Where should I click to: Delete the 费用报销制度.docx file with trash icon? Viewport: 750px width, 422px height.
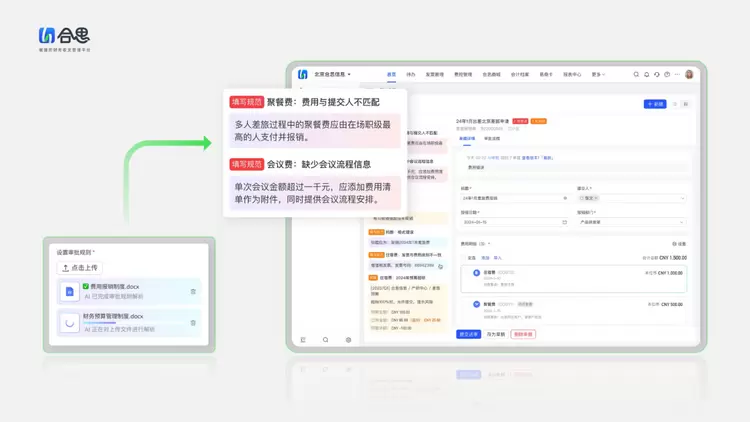click(x=193, y=292)
